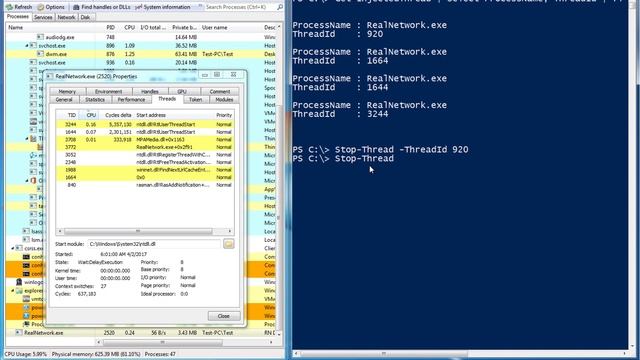Screen dimensions: 640x360
Task: Select thread 3772 RealNetwork.exe row
Action: pos(145,147)
